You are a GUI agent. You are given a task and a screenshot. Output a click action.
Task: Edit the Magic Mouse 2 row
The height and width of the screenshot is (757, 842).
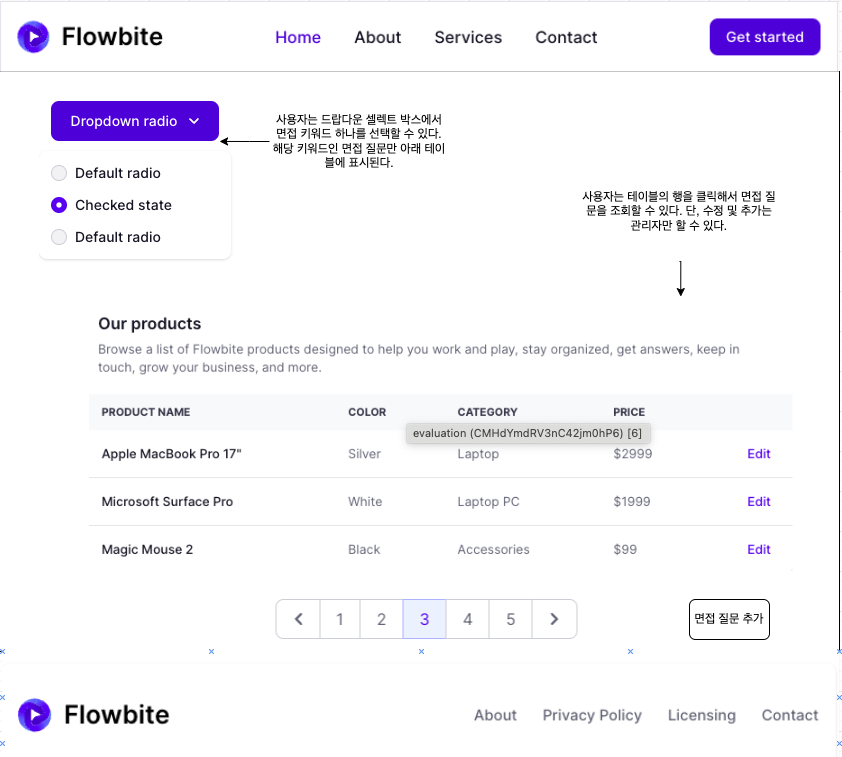(x=758, y=549)
